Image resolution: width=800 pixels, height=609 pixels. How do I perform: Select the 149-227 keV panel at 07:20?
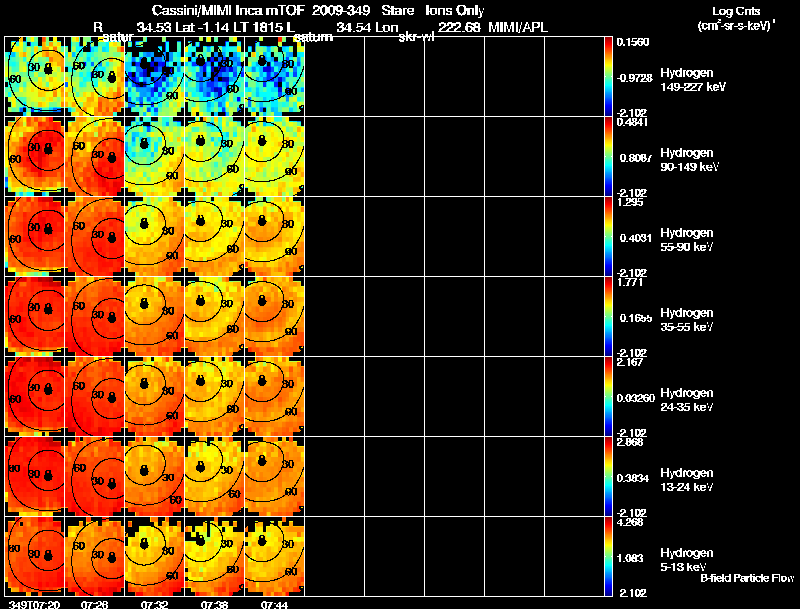coord(35,77)
